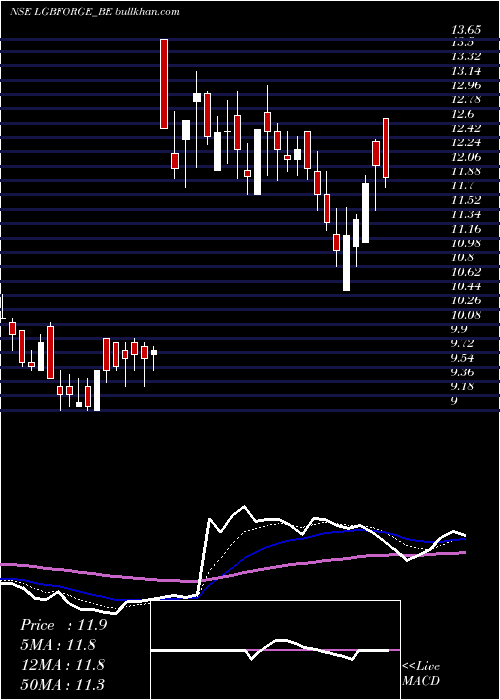500x700 pixels.
Task: Click the 12.24 price axis label
Action: [466, 142]
